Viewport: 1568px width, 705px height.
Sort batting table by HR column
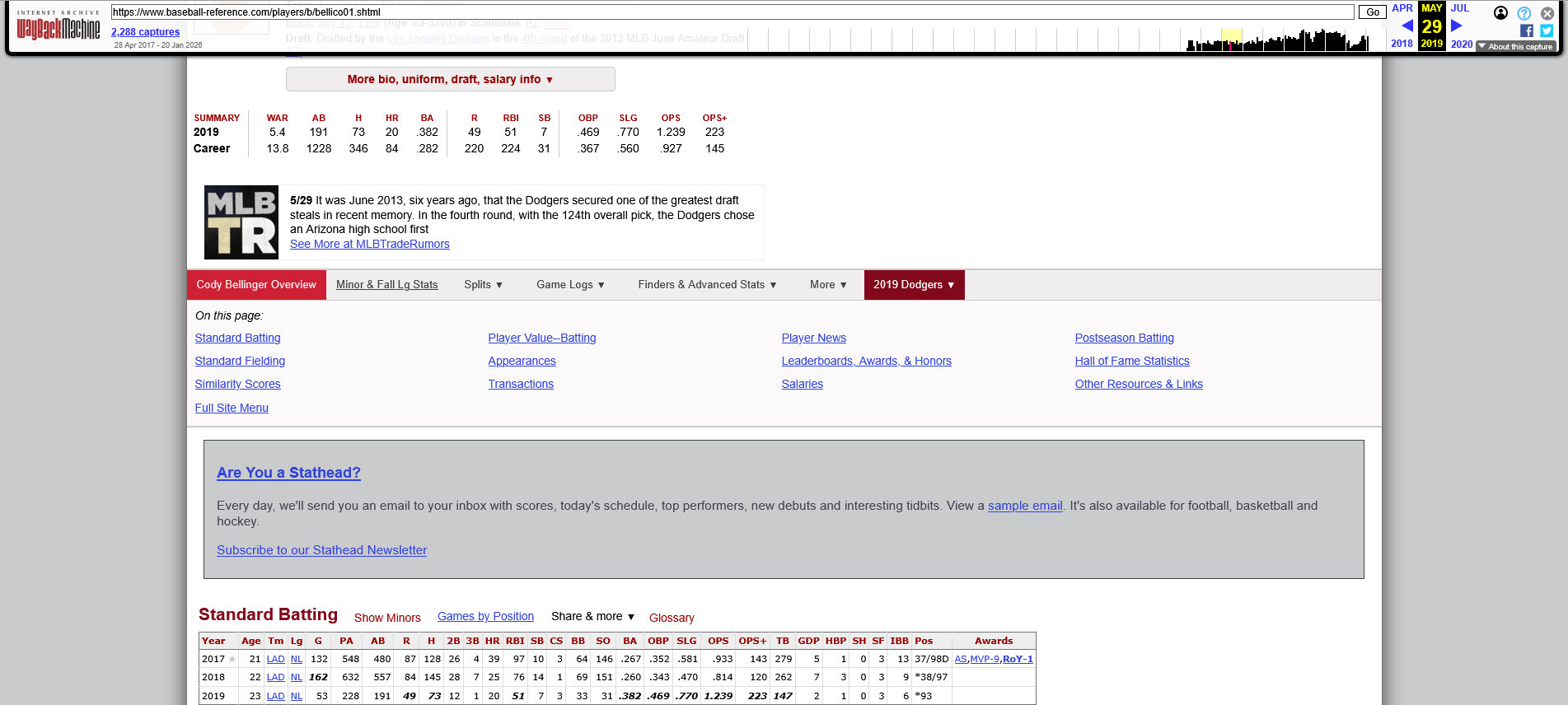click(x=493, y=641)
